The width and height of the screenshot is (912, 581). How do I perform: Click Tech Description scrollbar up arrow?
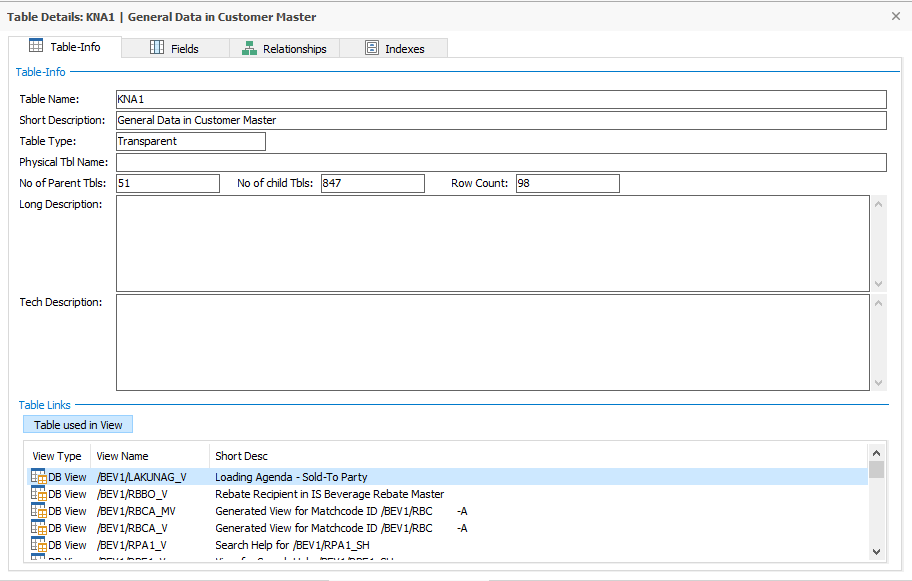(x=878, y=303)
